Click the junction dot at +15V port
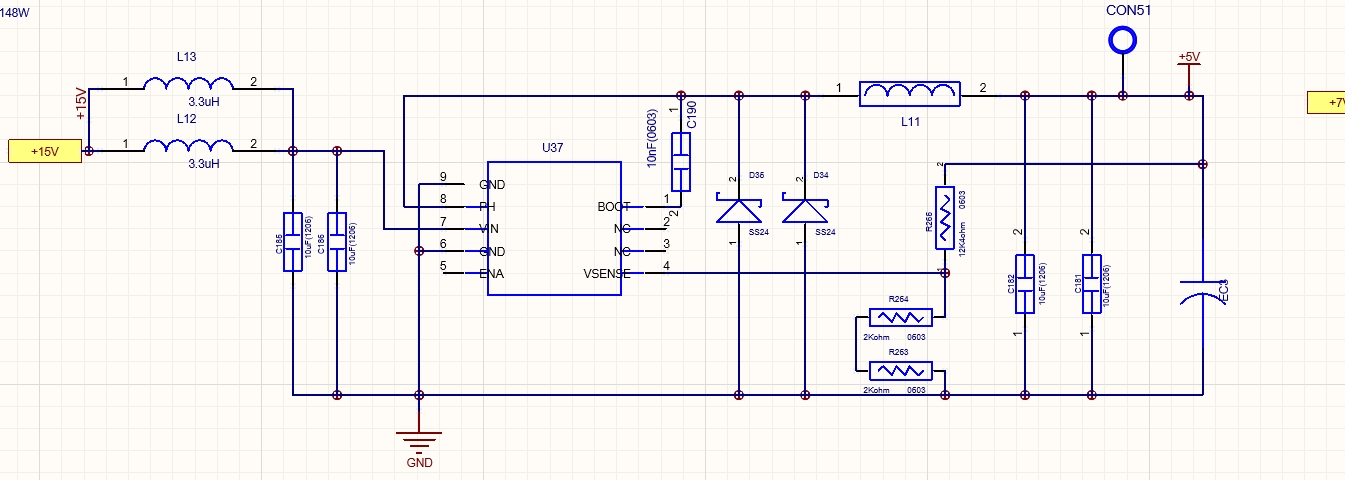The image size is (1345, 480). pos(88,151)
